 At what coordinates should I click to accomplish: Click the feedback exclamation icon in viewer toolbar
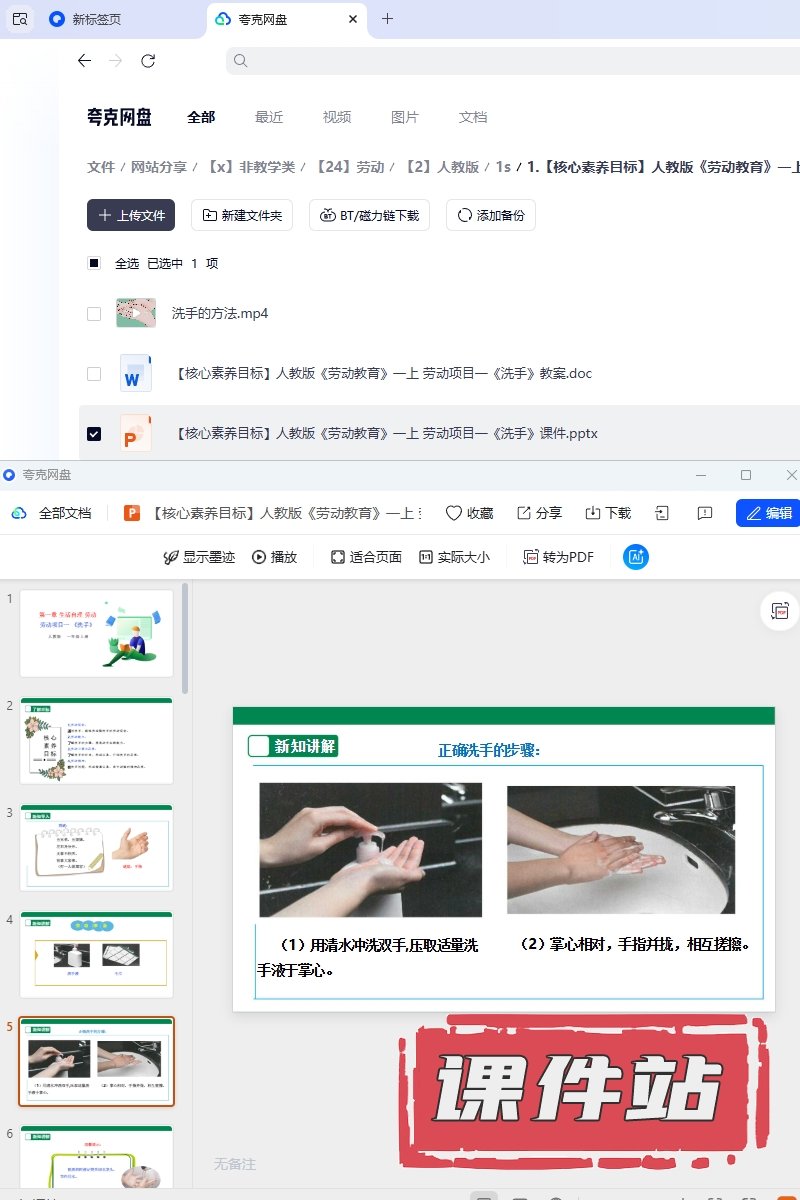pos(705,513)
